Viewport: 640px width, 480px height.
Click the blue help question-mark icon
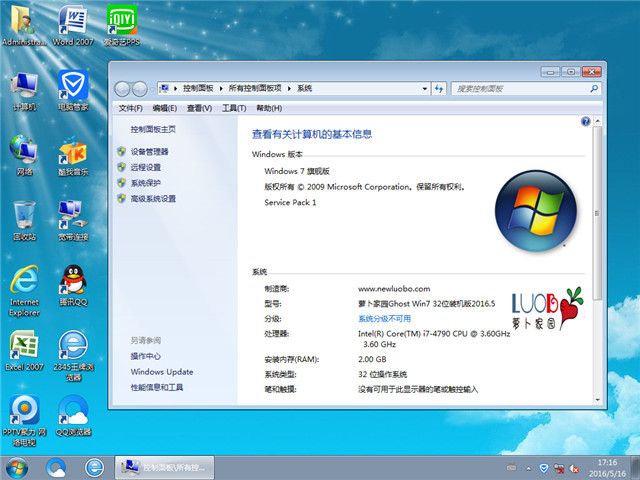(x=586, y=121)
